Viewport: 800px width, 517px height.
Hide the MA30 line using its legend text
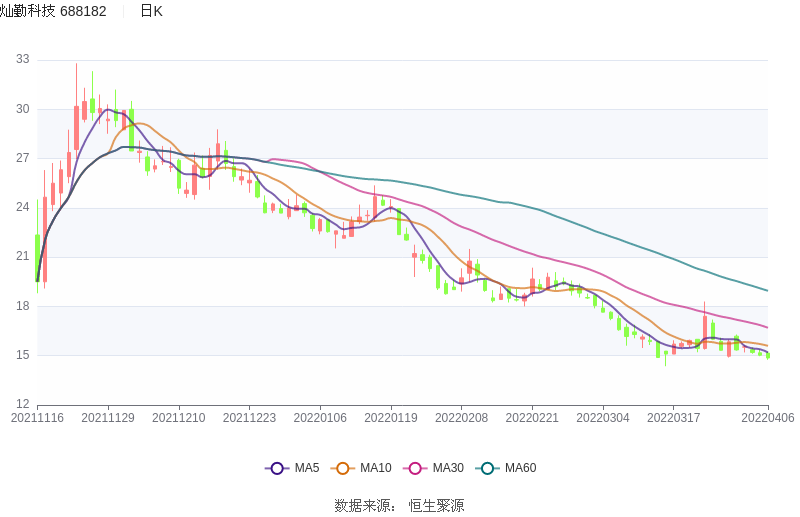448,468
